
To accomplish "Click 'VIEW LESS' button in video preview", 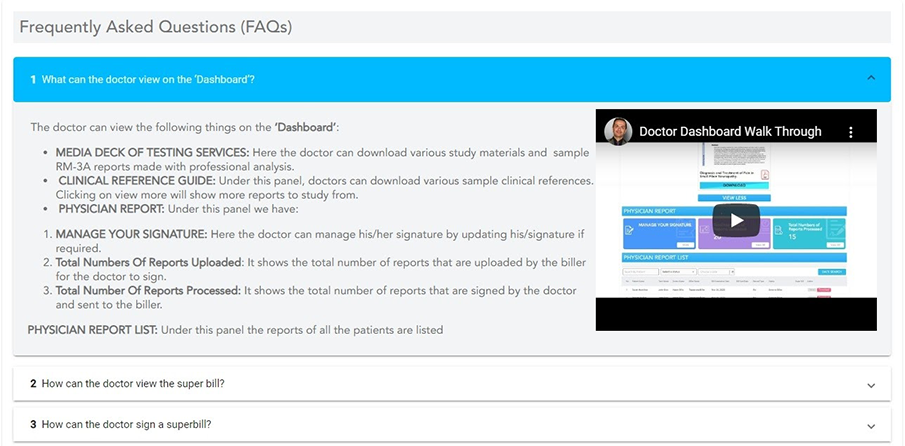I will (735, 198).
